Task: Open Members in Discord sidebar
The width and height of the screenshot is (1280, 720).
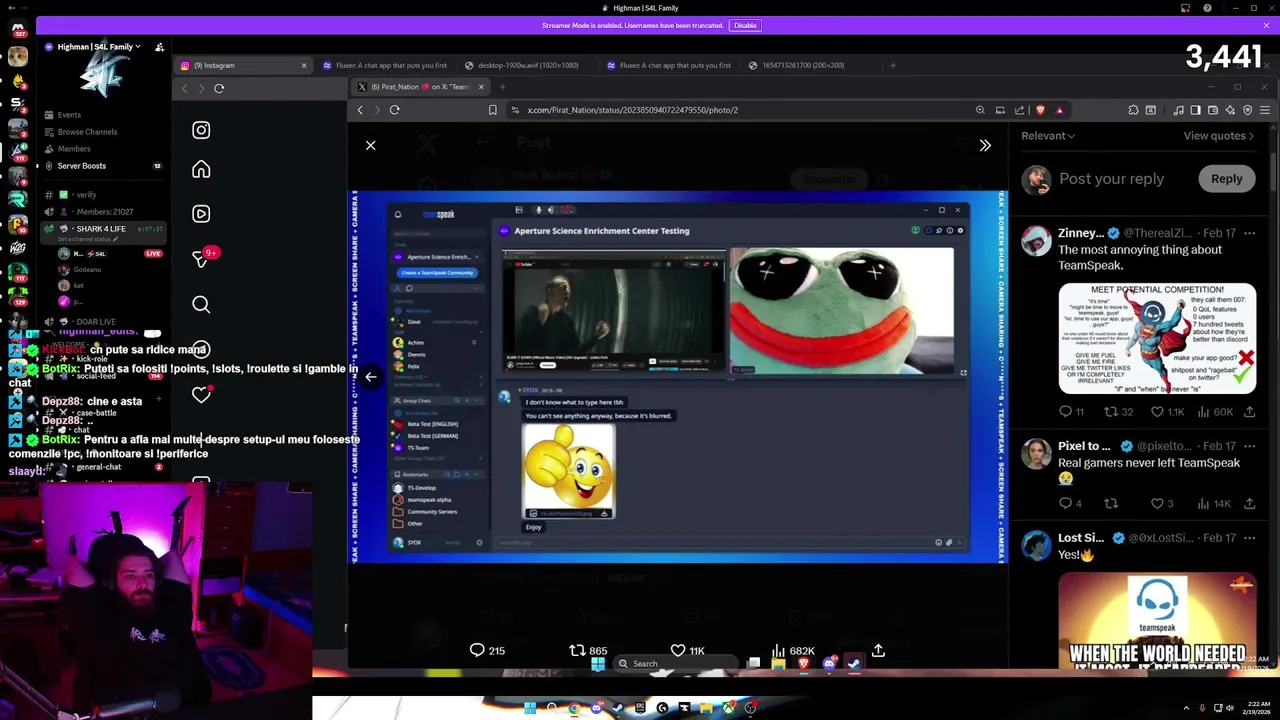Action: point(74,149)
